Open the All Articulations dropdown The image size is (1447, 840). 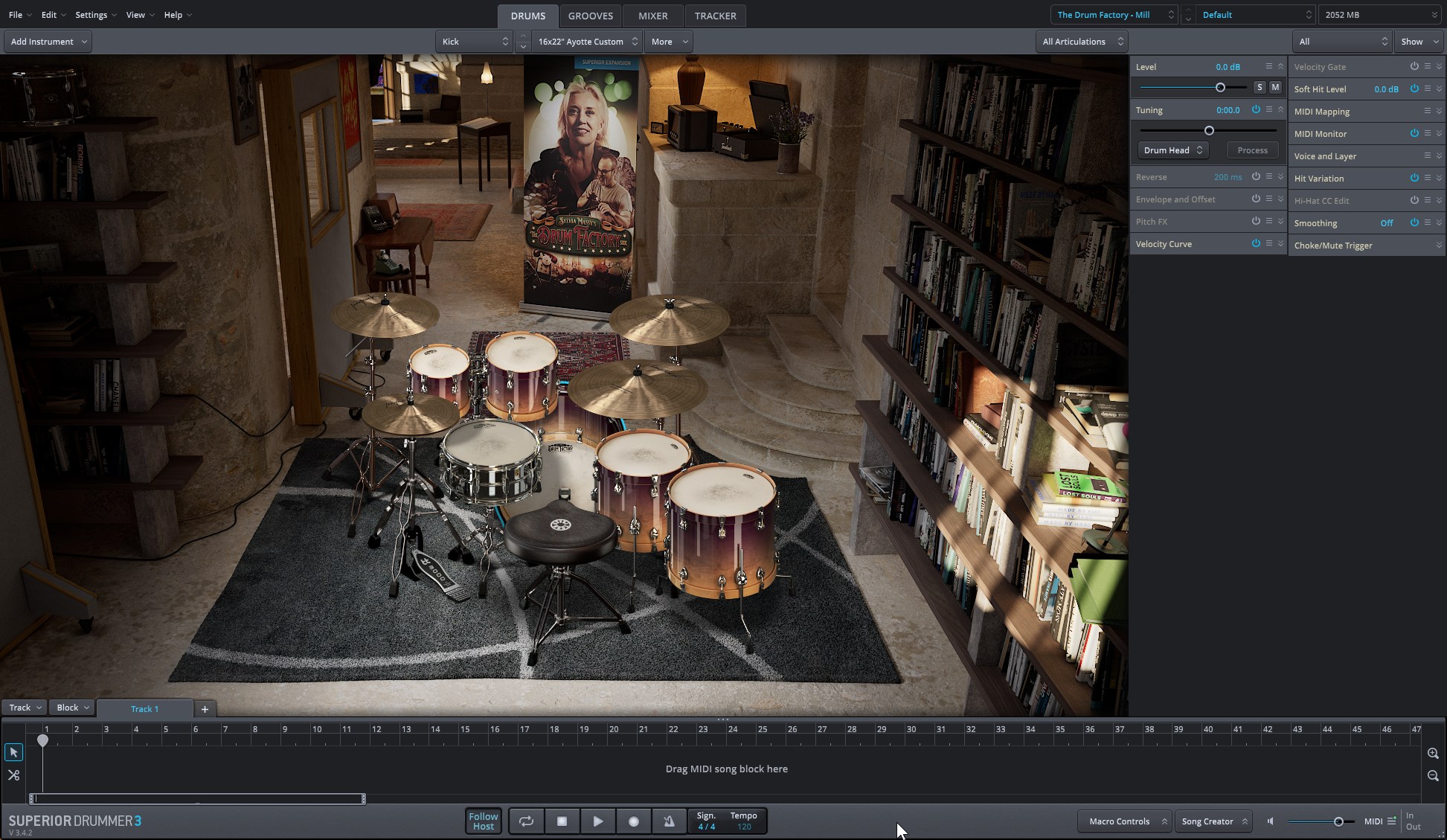[x=1082, y=42]
